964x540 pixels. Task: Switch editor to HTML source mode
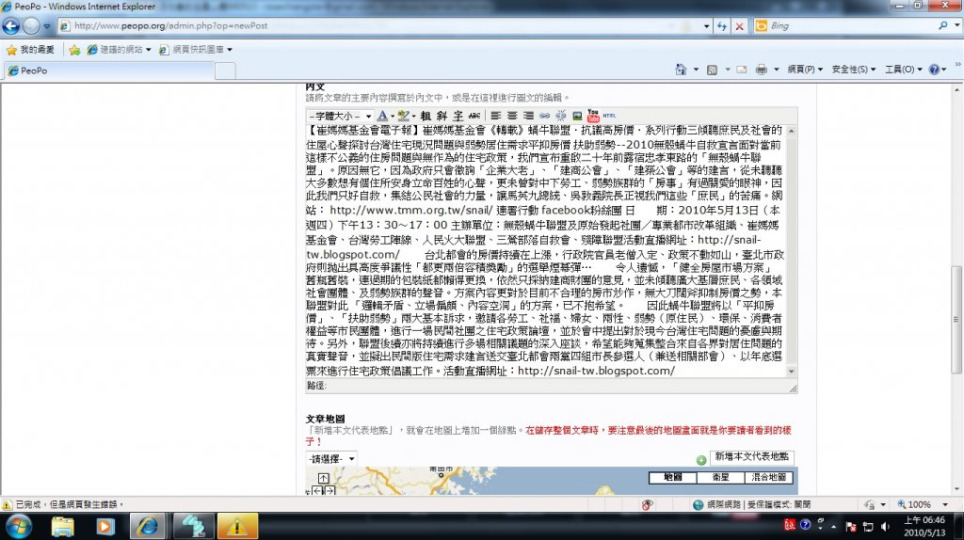[609, 116]
